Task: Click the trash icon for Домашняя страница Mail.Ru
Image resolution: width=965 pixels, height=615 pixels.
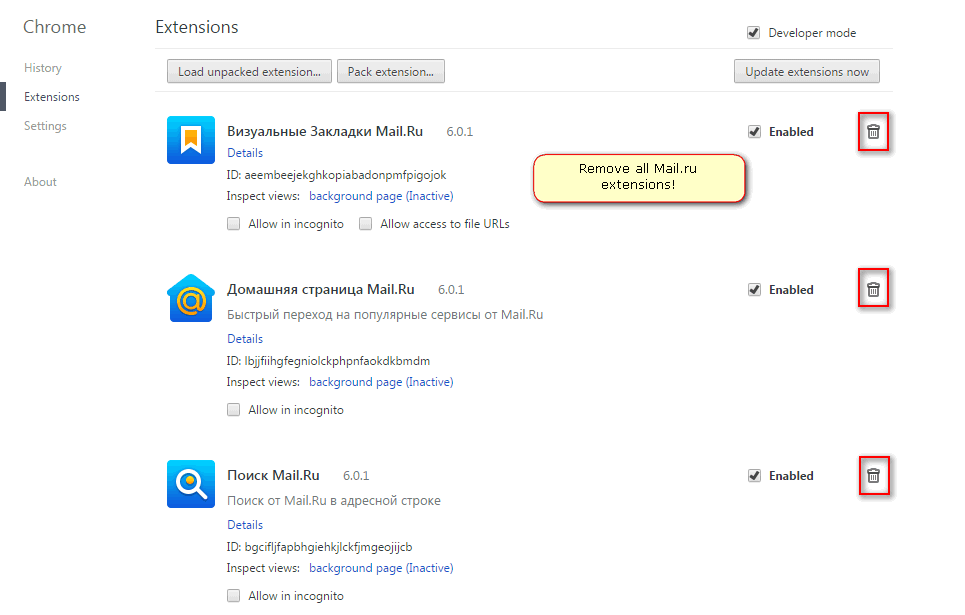Action: (873, 288)
